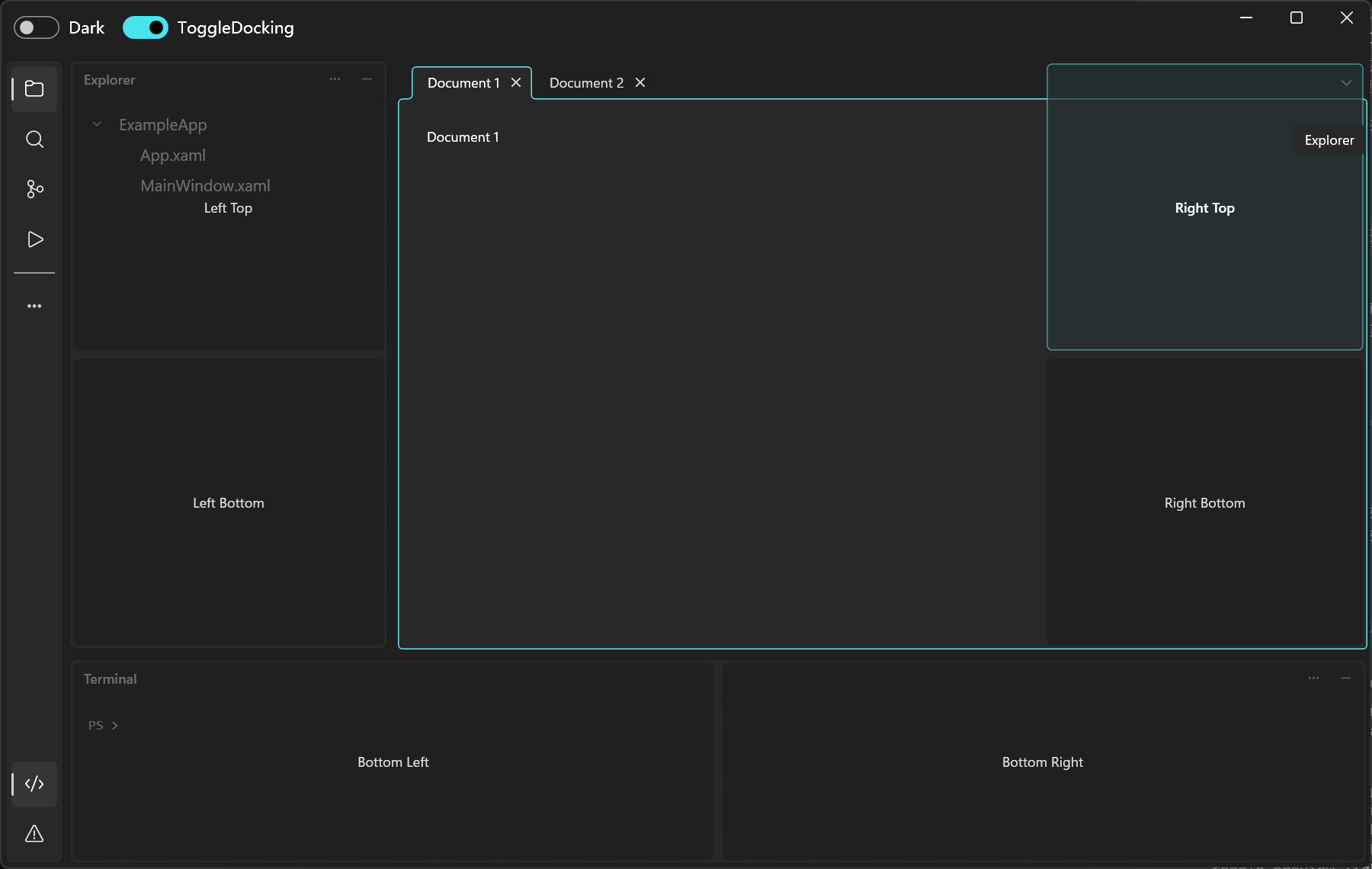
Task: Click Document 1 content text
Action: tap(463, 137)
